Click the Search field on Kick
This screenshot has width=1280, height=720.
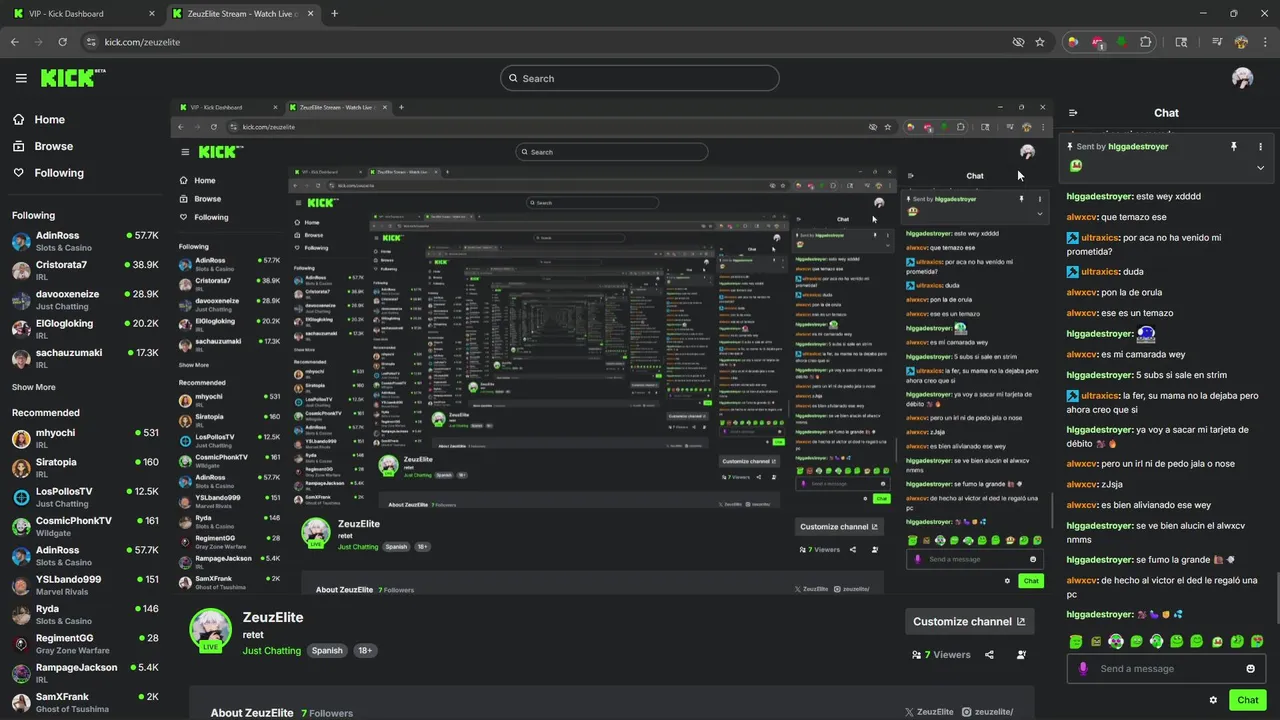point(640,78)
